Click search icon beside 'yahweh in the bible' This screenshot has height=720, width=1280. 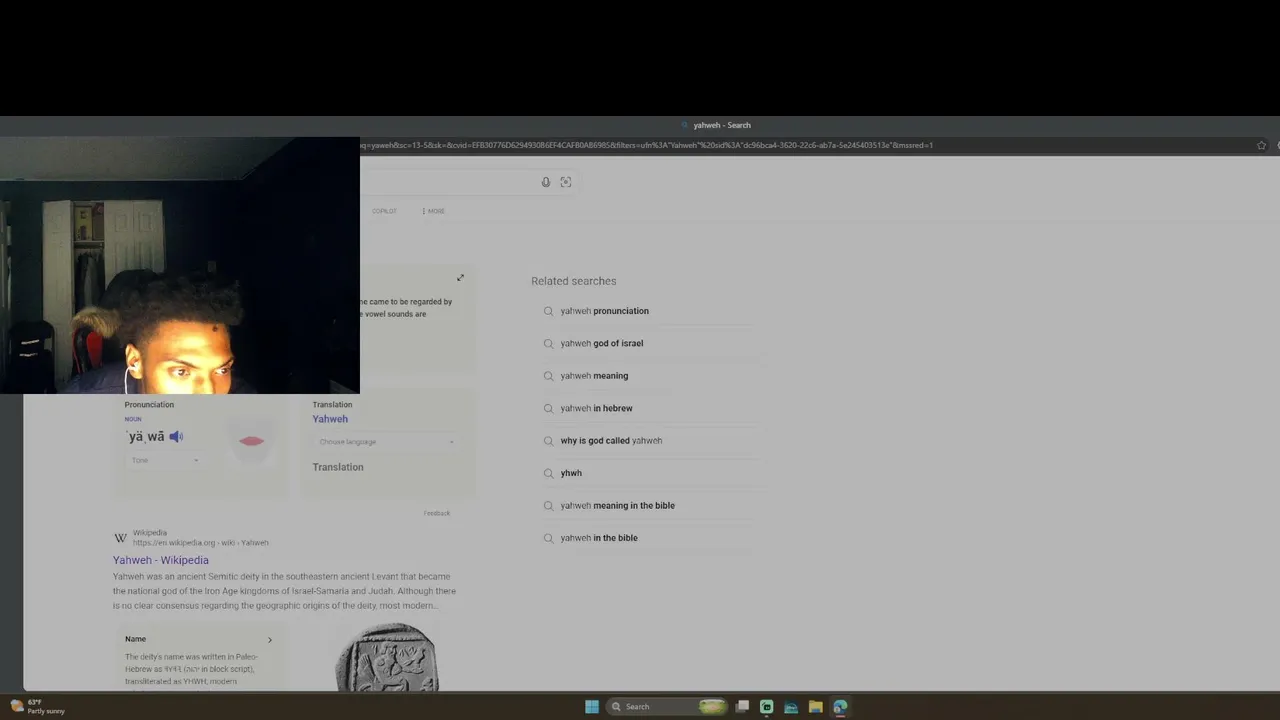coord(548,538)
